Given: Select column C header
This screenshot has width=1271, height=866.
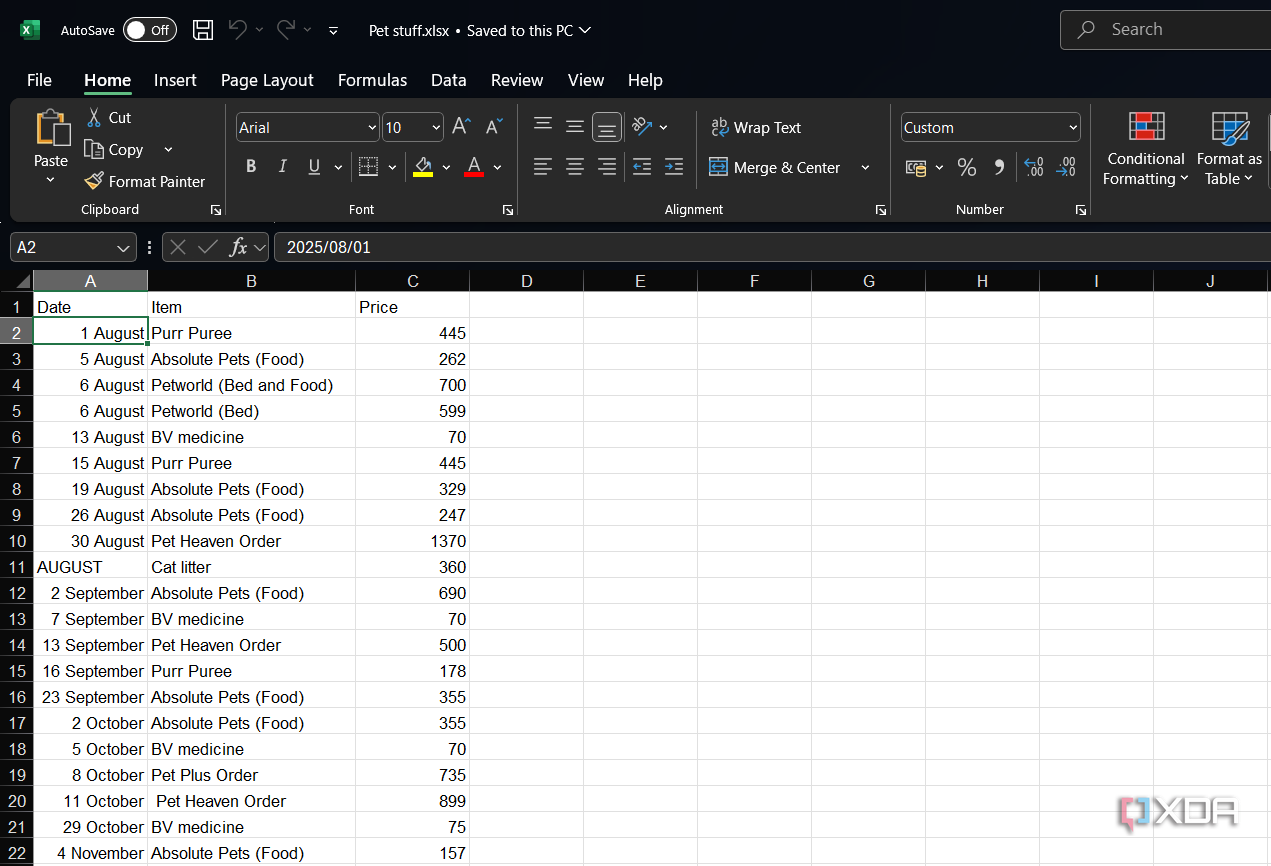Looking at the screenshot, I should (413, 281).
